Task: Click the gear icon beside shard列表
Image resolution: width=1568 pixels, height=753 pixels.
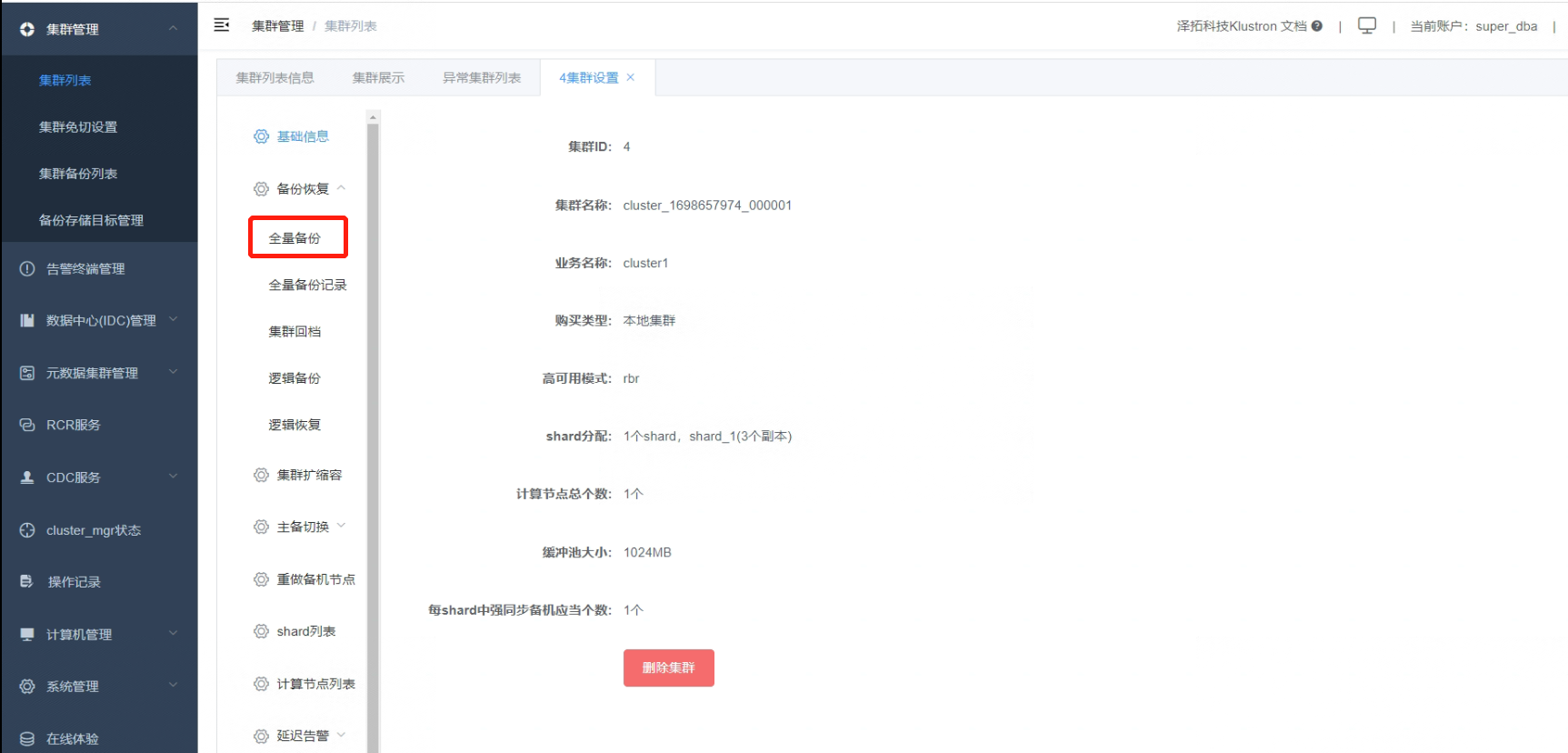Action: (x=261, y=631)
